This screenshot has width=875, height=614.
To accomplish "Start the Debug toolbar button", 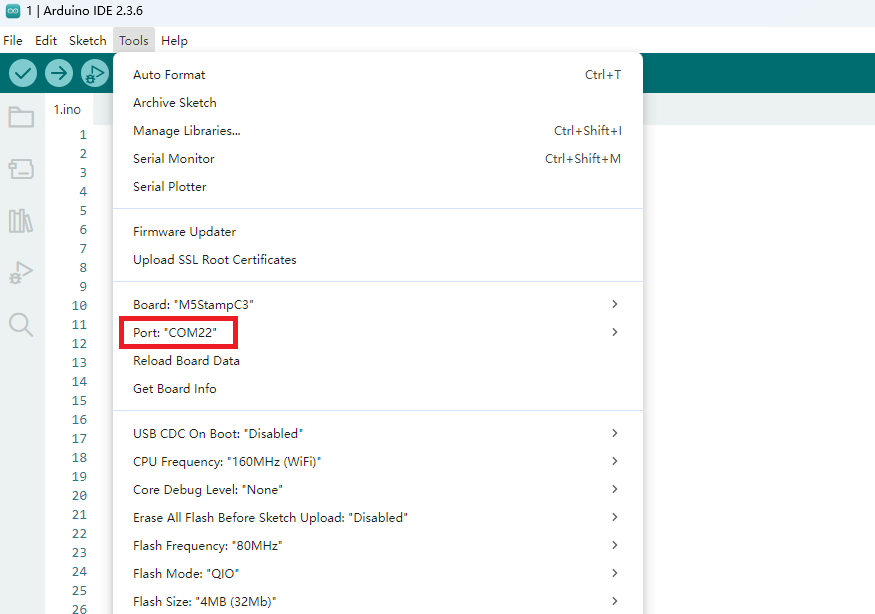I will pos(95,73).
